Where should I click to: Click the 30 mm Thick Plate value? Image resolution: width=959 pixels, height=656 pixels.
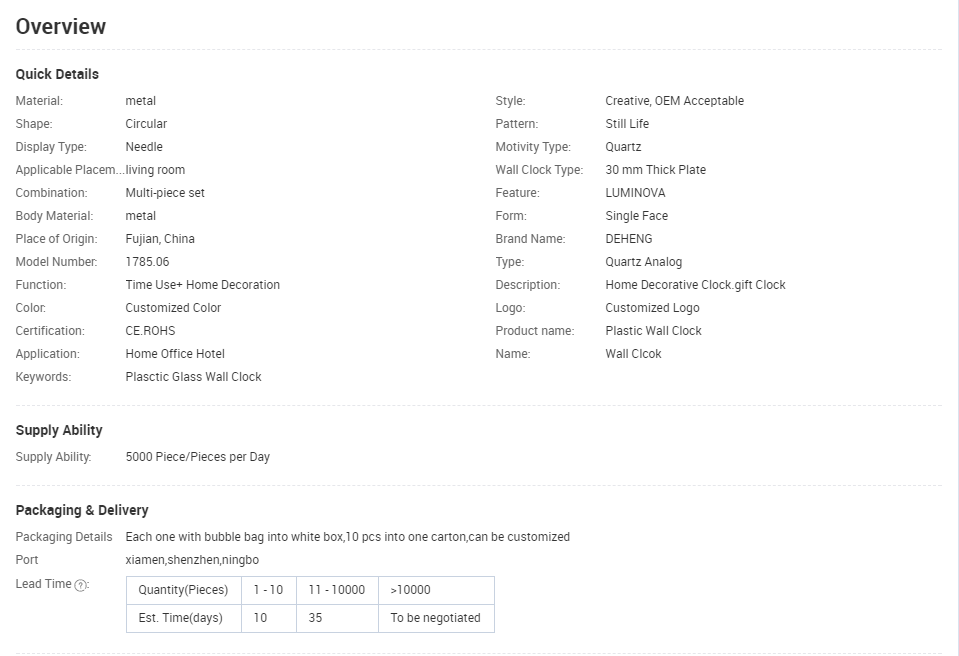coord(656,170)
